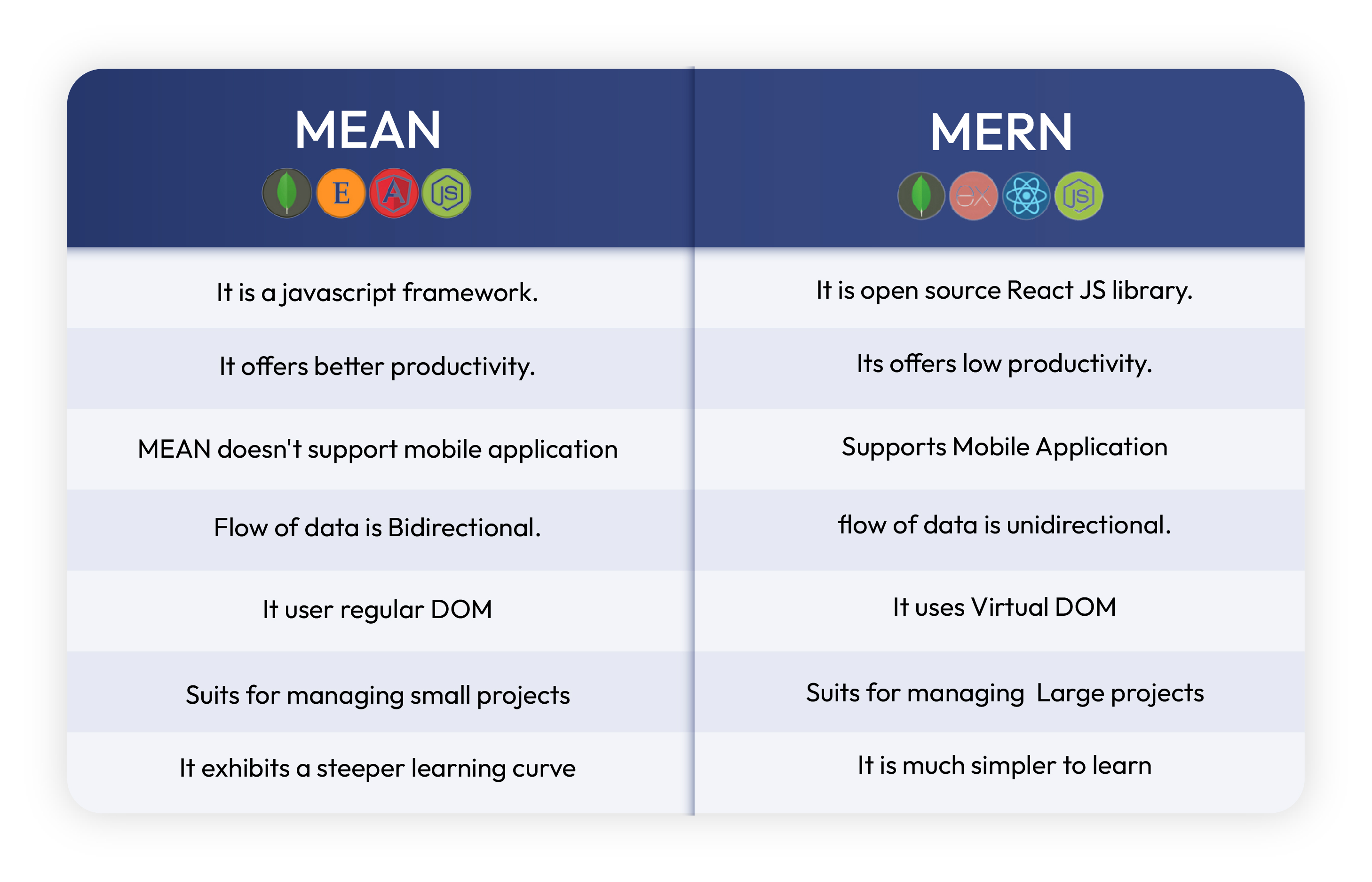Expand the project size suitability row
This screenshot has height=882, width=1372.
click(x=686, y=690)
